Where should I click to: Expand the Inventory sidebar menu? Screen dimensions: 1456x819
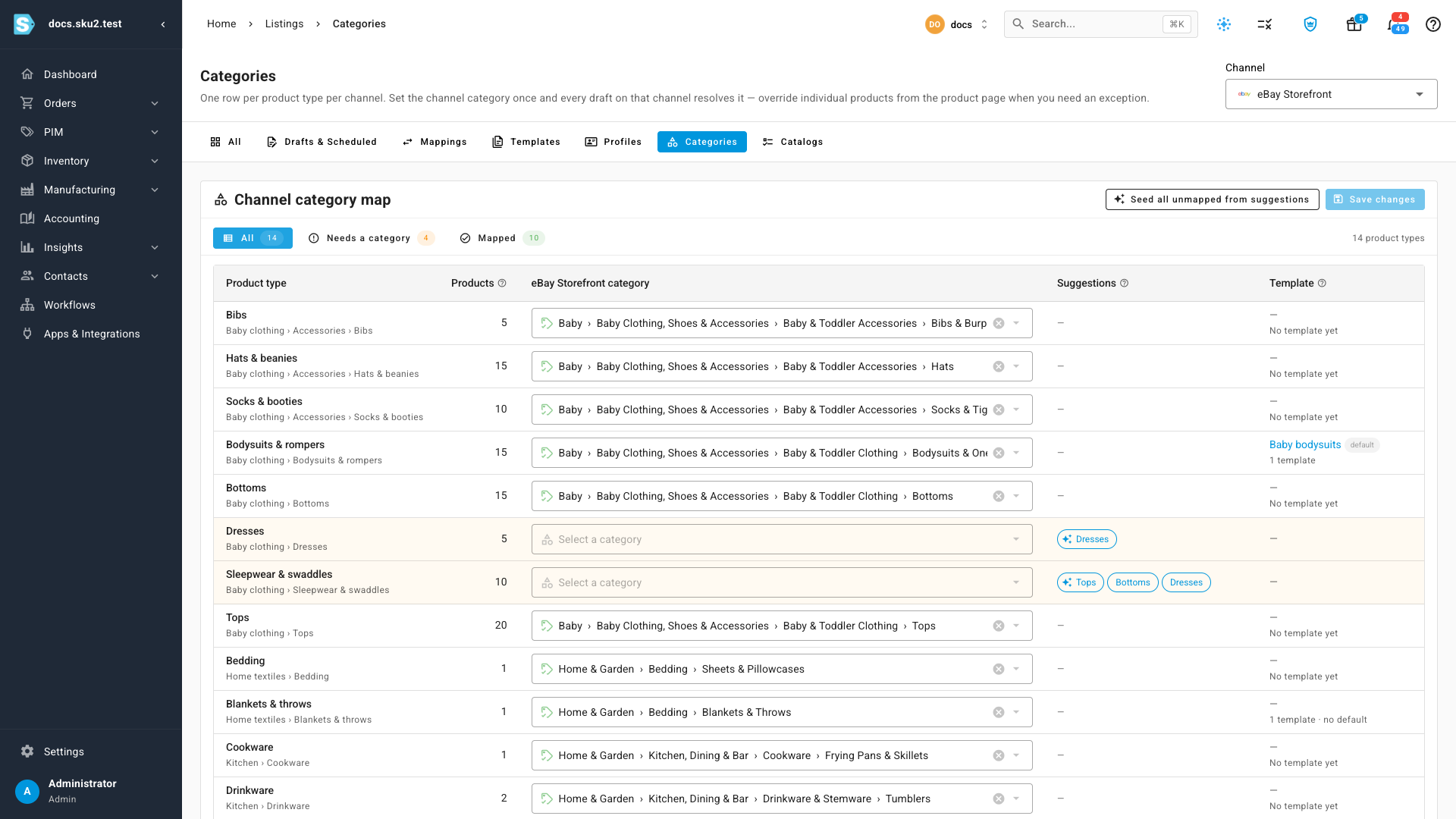point(91,161)
